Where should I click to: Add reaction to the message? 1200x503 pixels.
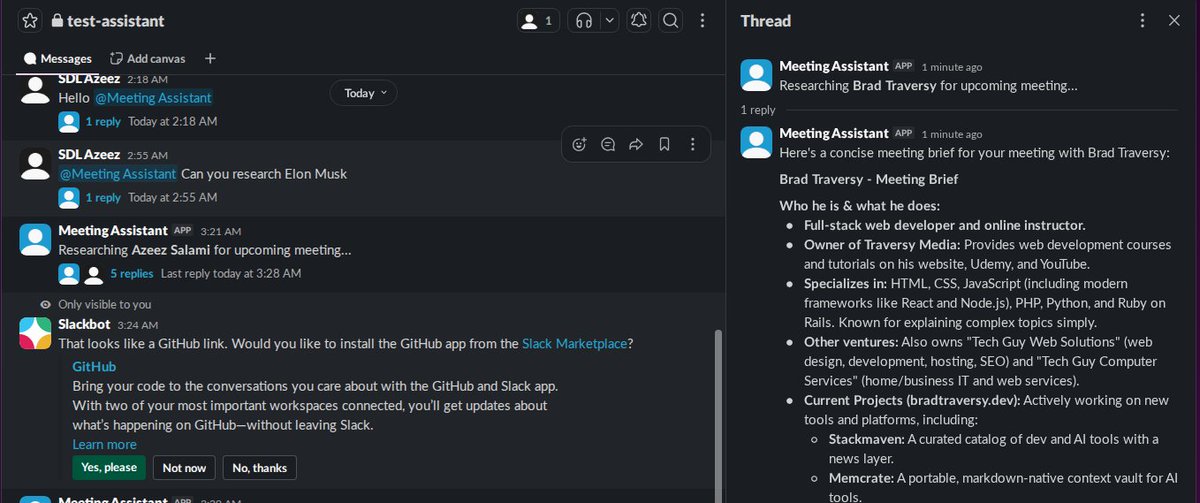pos(579,144)
